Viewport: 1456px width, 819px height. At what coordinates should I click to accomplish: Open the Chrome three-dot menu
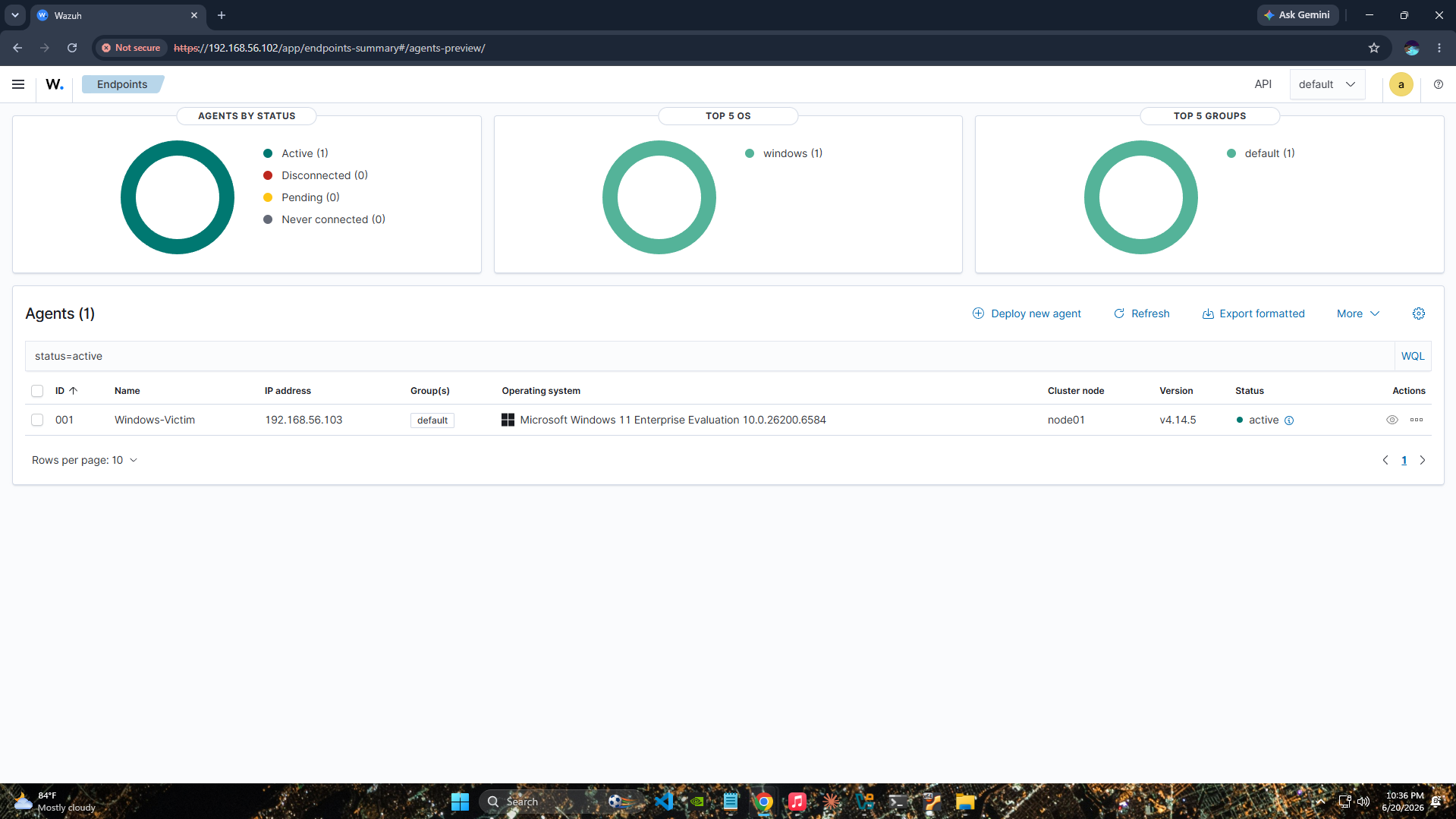[x=1439, y=48]
